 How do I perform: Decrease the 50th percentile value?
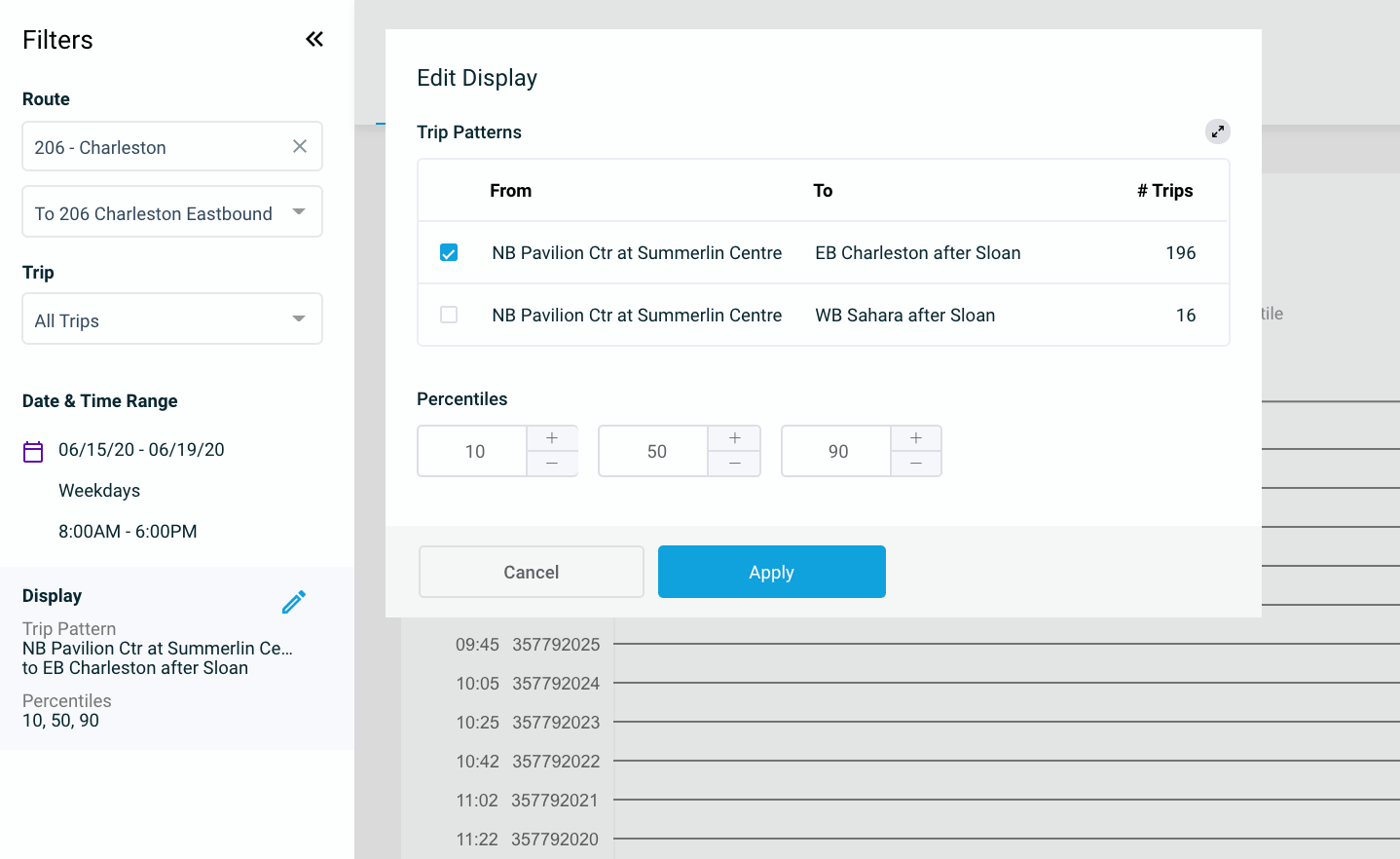tap(734, 464)
